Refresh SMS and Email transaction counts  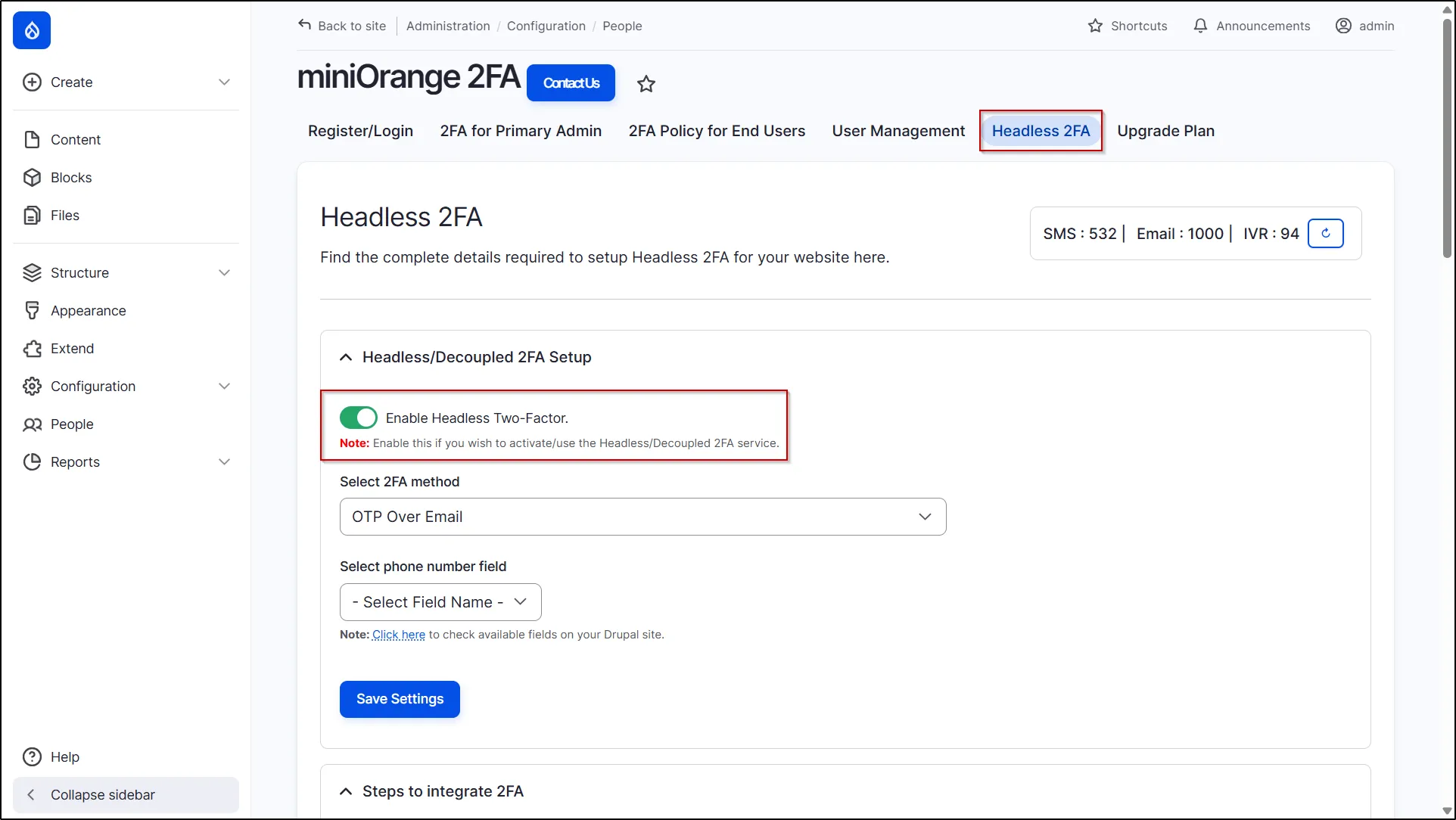click(1326, 233)
